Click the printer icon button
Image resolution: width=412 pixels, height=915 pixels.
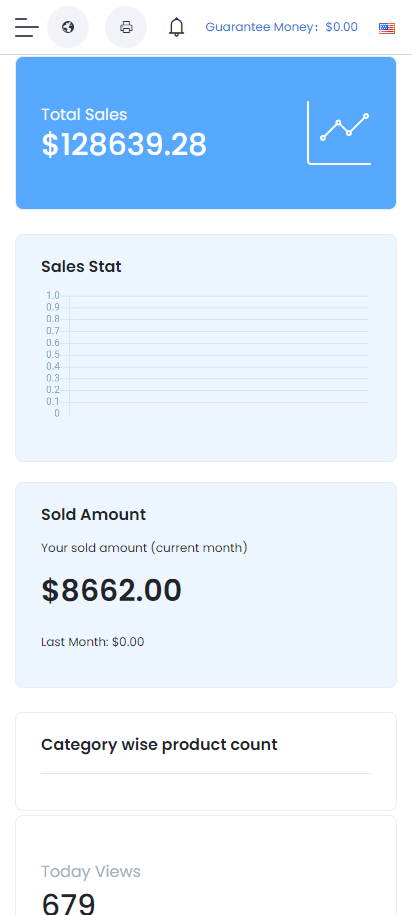tap(126, 27)
